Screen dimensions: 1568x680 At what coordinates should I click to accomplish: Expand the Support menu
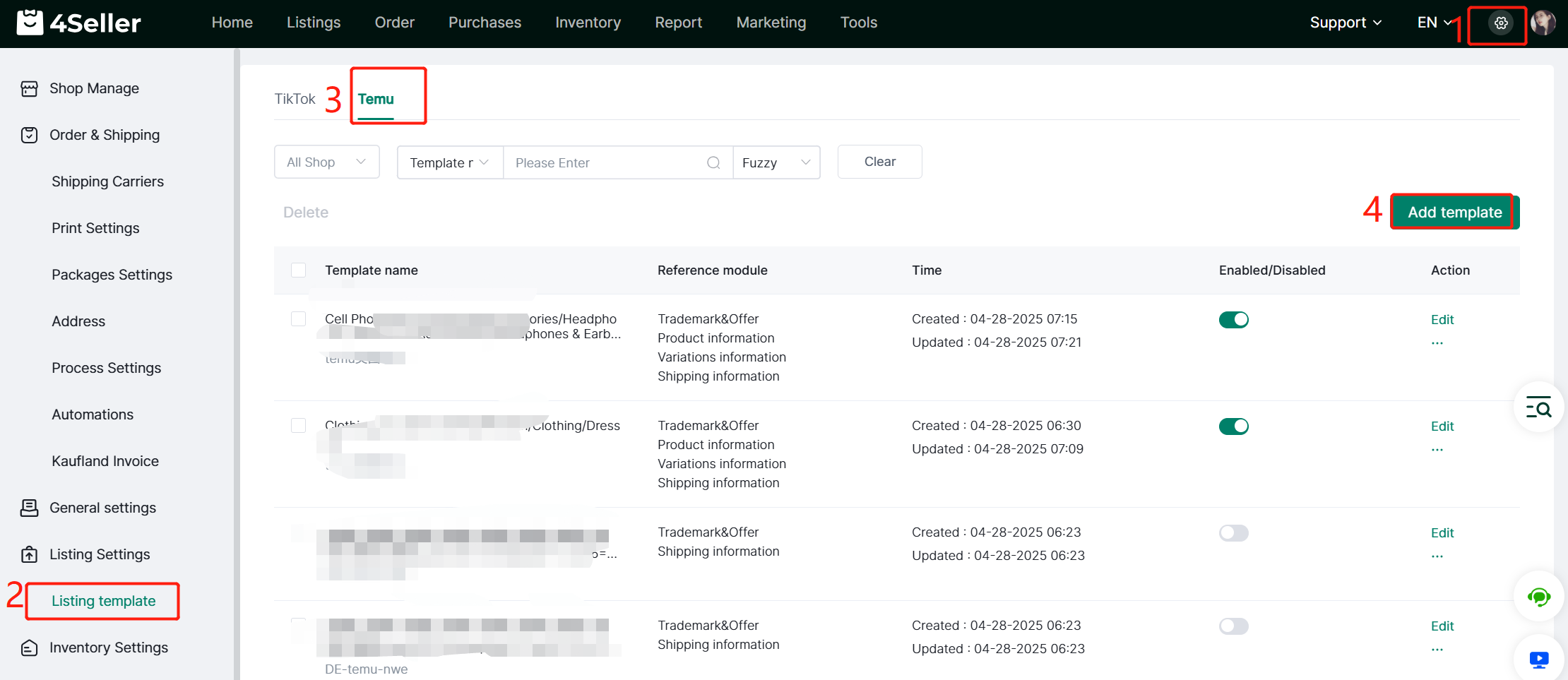coord(1346,23)
